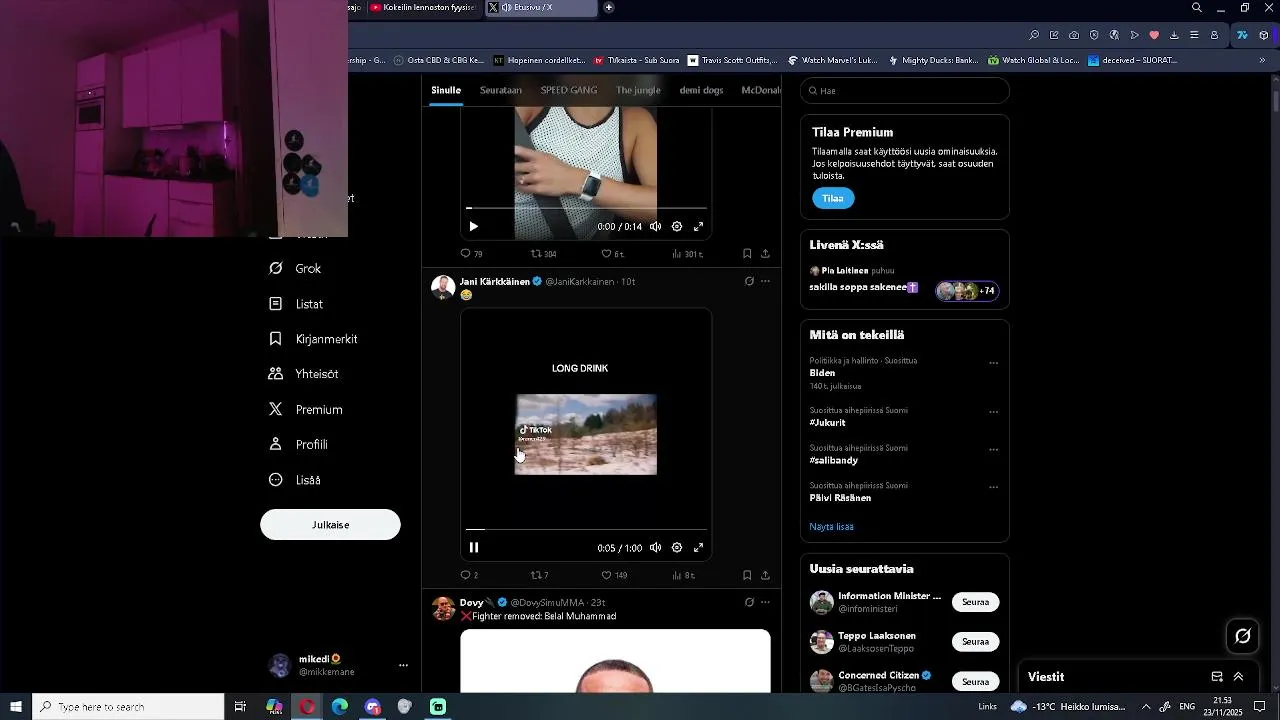Like Jani Kärkkäinen's post with 149 likes
The image size is (1280, 720).
pos(614,576)
